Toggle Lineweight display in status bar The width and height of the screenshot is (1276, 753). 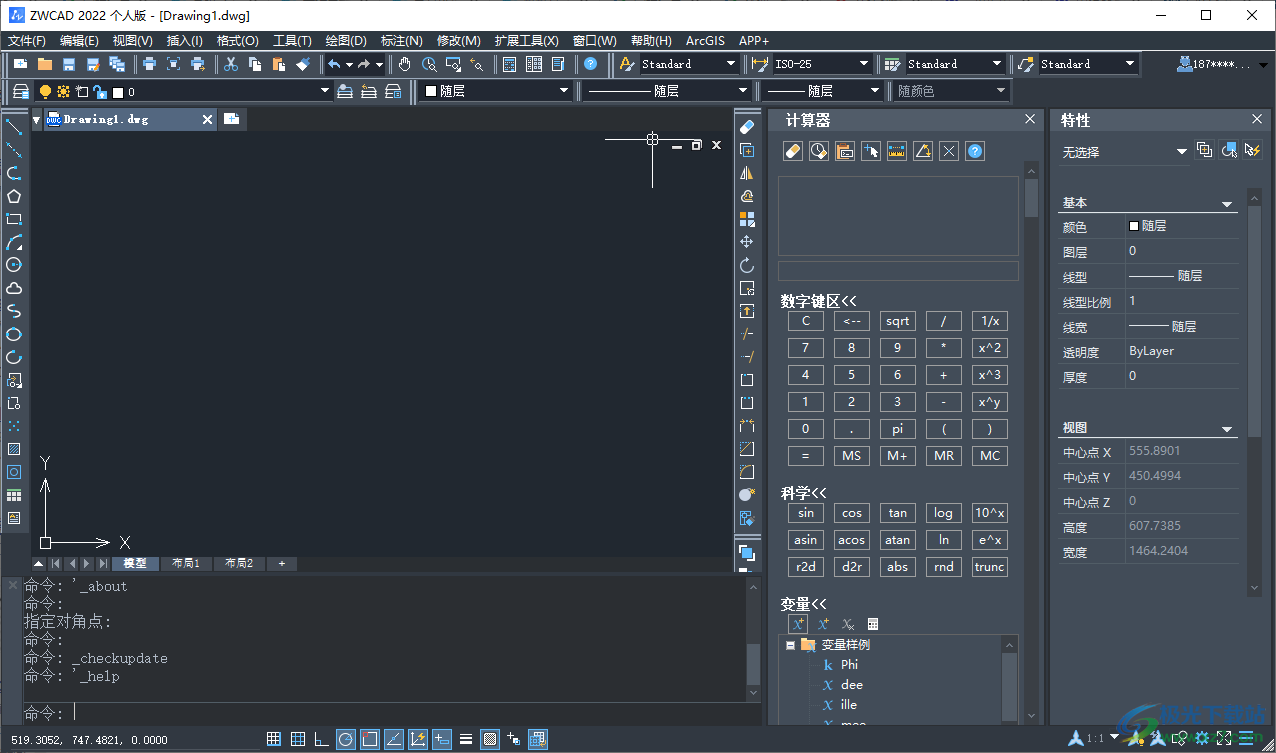click(x=466, y=740)
